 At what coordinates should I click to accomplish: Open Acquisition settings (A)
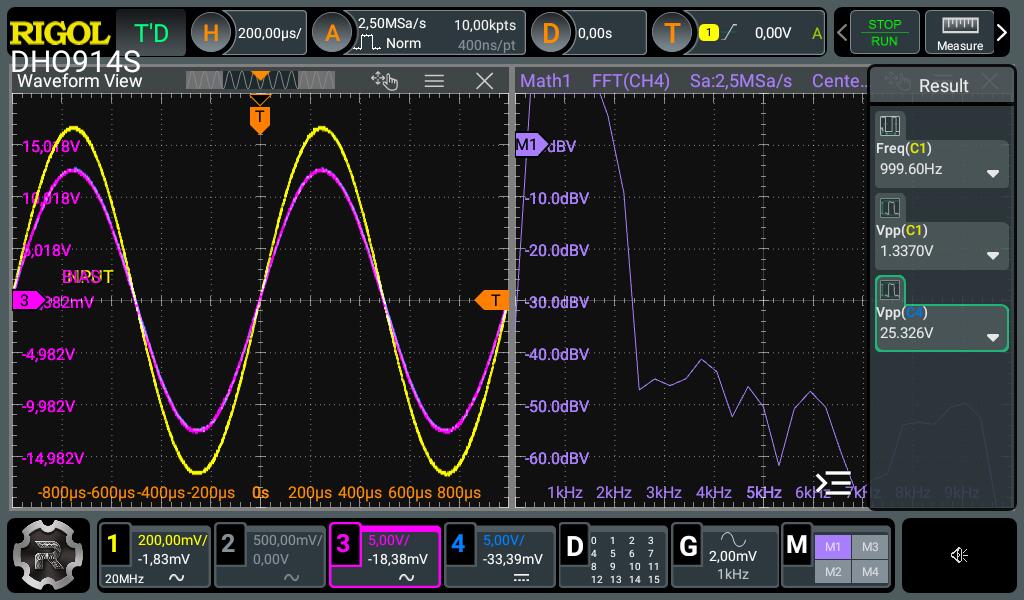[332, 33]
